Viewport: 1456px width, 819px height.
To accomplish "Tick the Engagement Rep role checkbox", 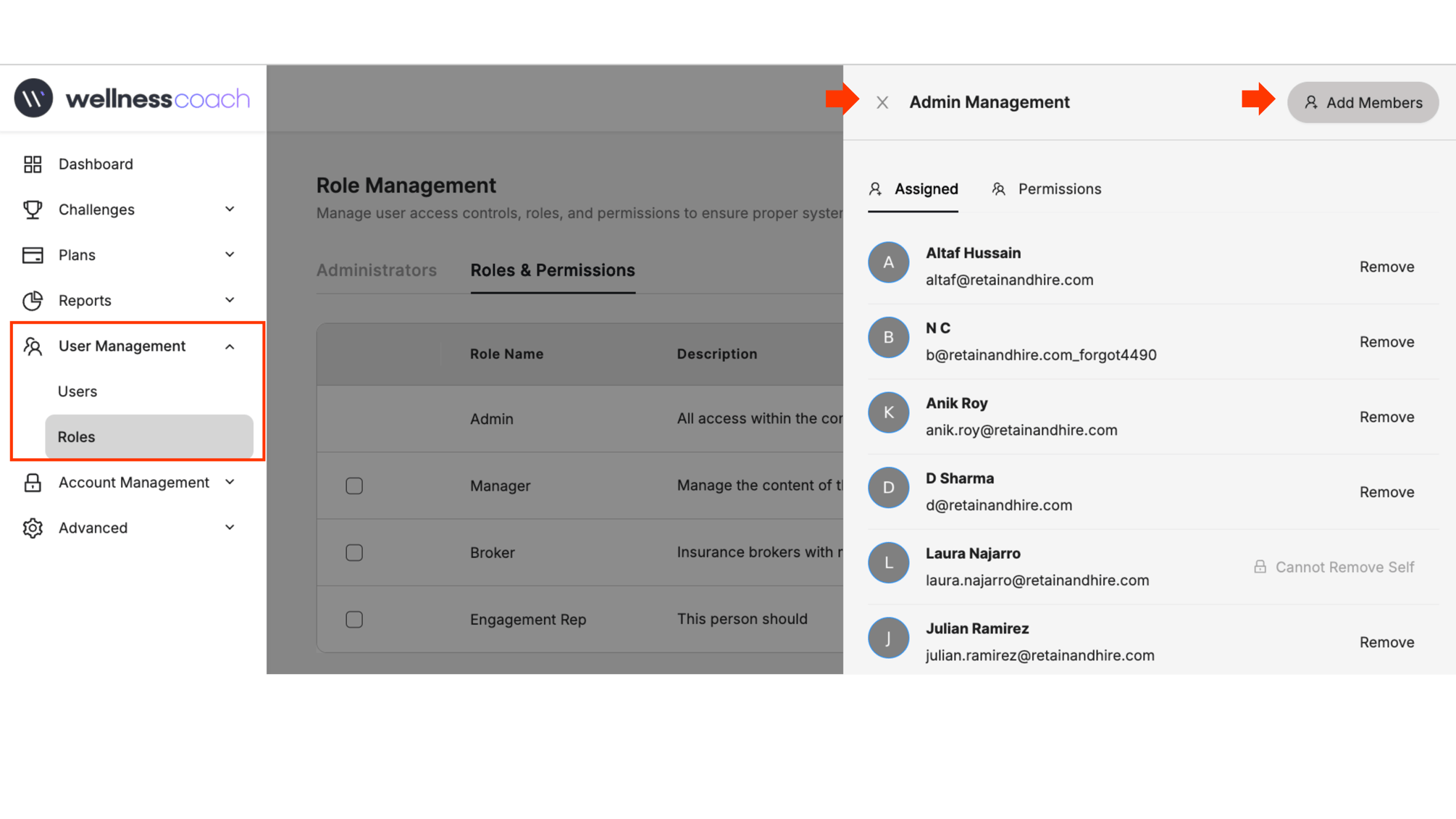I will [x=354, y=620].
